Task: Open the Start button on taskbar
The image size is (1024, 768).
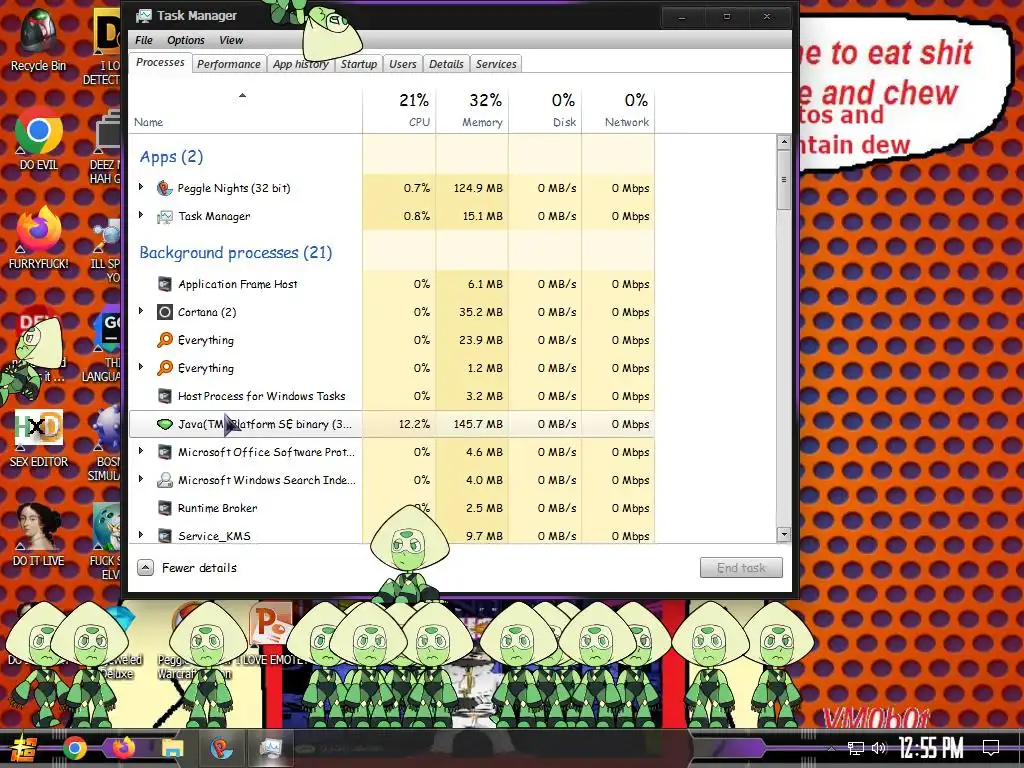Action: [24, 748]
